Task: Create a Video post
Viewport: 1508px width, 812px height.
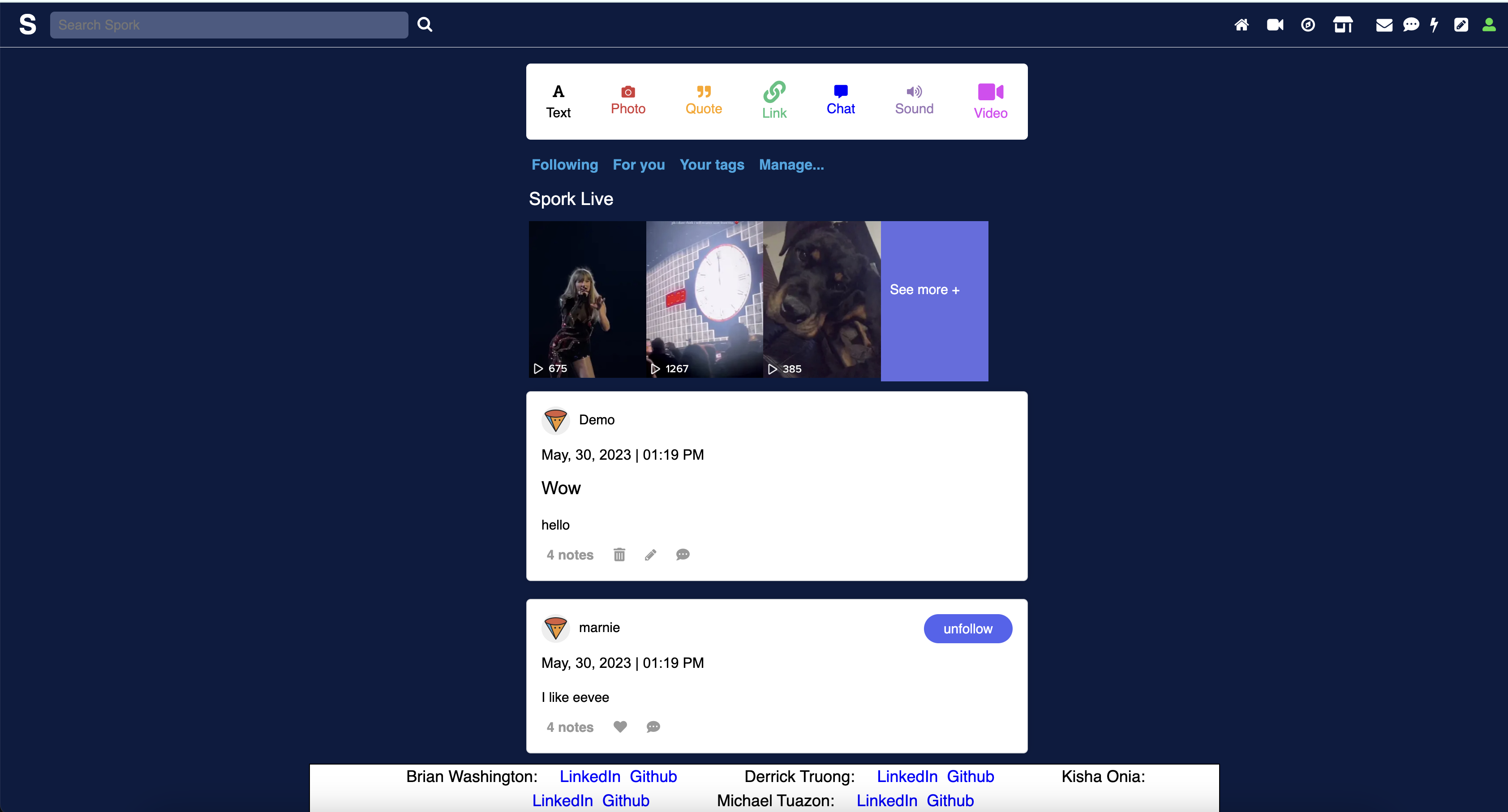Action: [990, 100]
